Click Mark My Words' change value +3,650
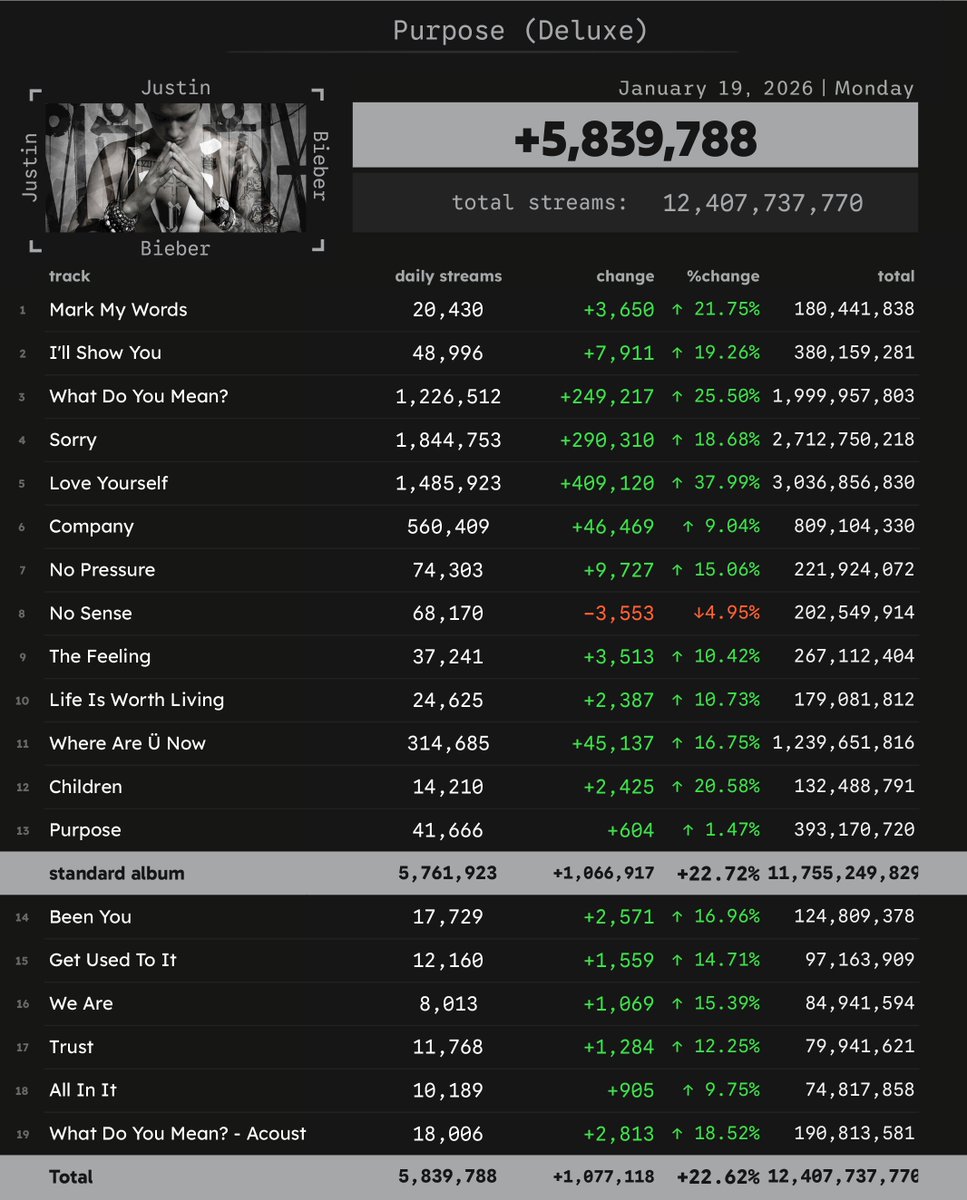 [618, 310]
